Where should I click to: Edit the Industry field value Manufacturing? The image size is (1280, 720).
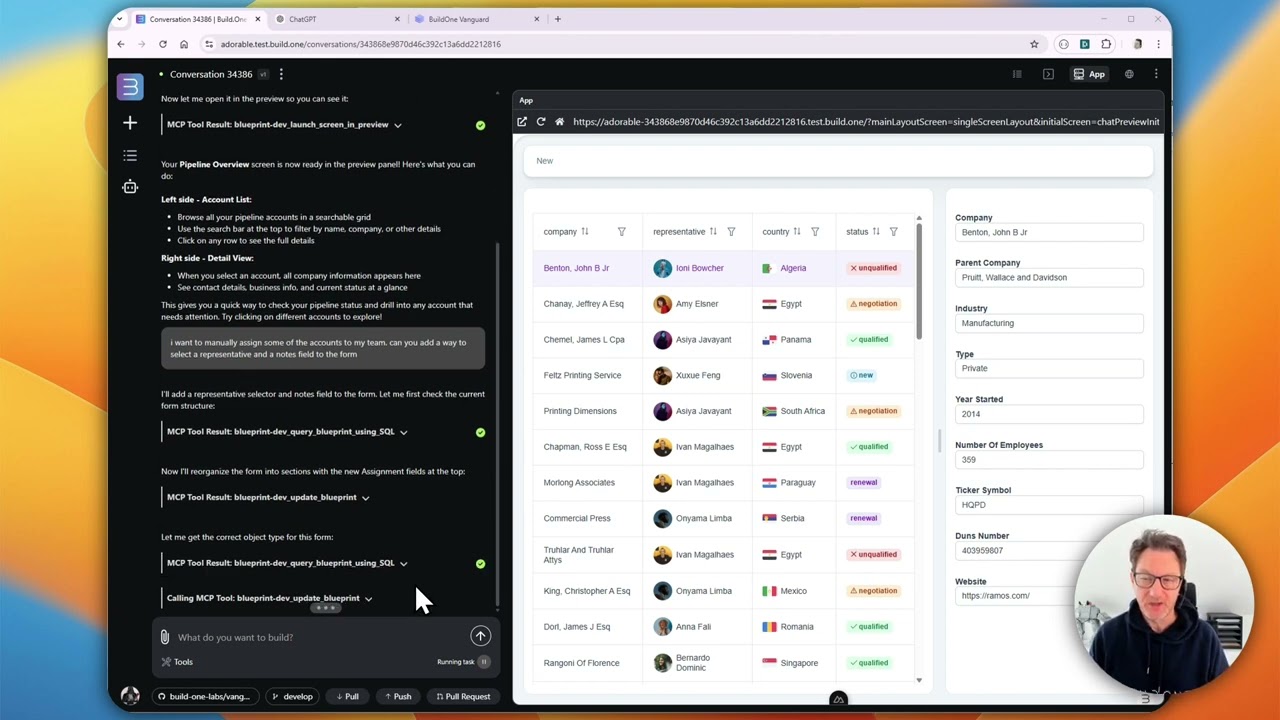pyautogui.click(x=1048, y=323)
